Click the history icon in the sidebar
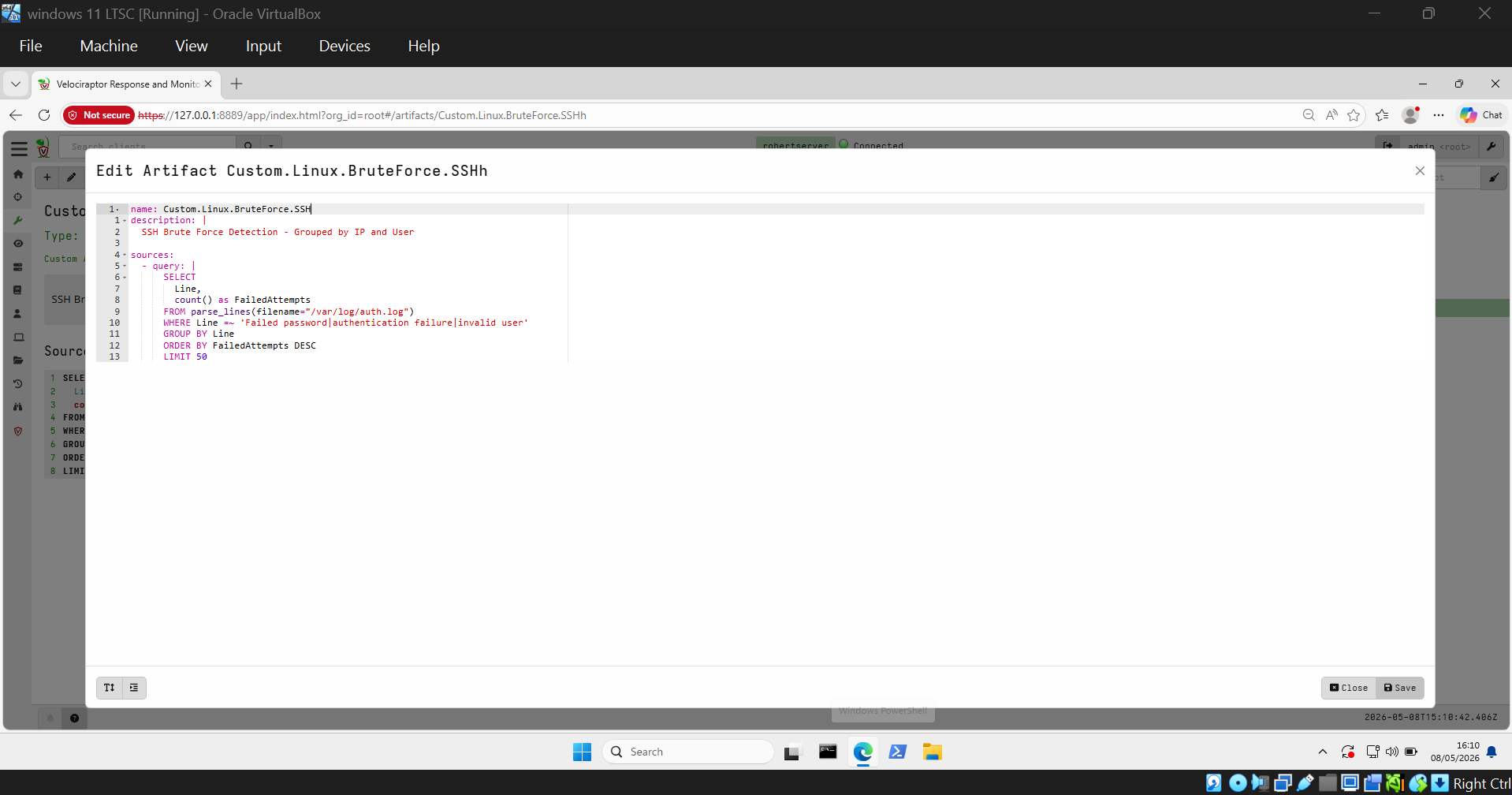Image resolution: width=1512 pixels, height=795 pixels. click(x=18, y=384)
